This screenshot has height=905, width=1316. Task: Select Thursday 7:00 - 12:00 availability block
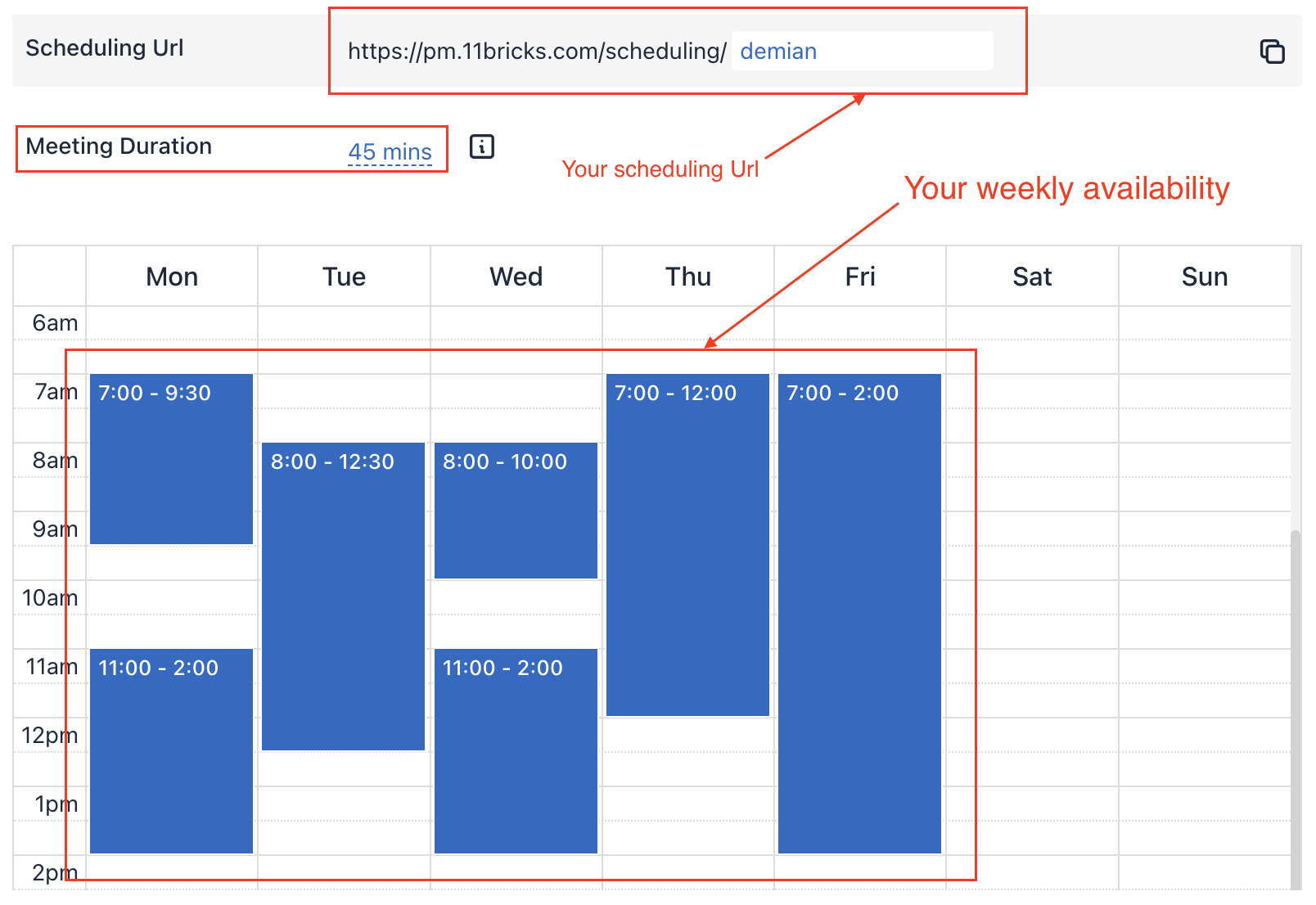687,544
